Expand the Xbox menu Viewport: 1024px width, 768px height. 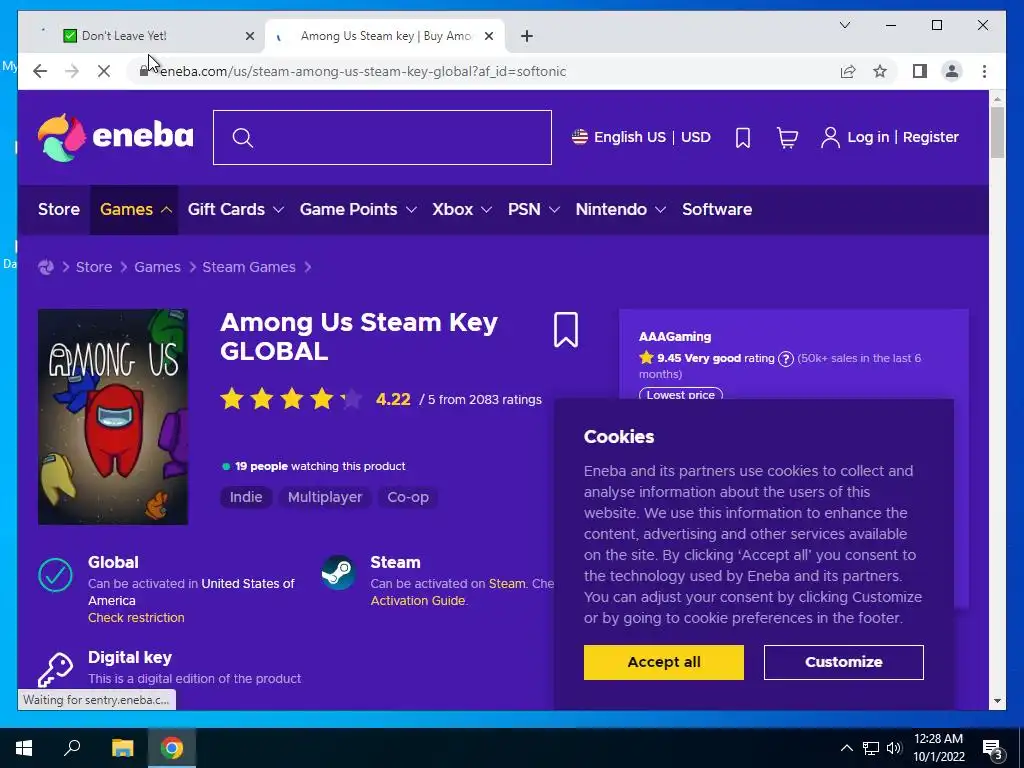pos(462,210)
